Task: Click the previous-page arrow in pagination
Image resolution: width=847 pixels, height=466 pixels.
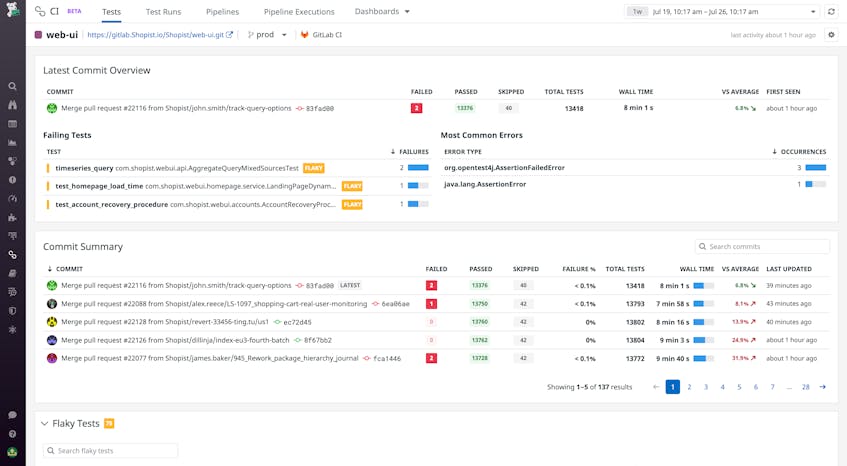Action: (x=656, y=387)
